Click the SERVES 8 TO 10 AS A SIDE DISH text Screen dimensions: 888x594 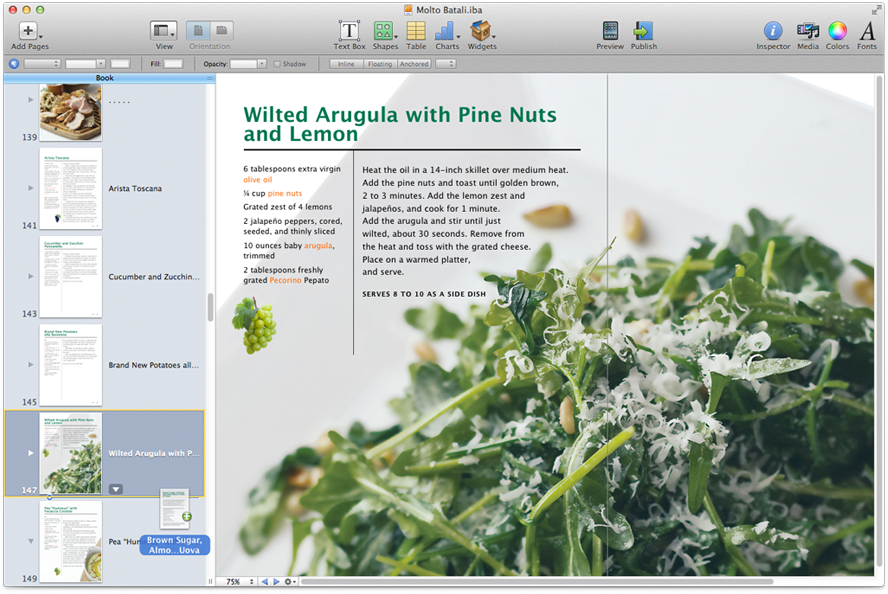click(424, 294)
